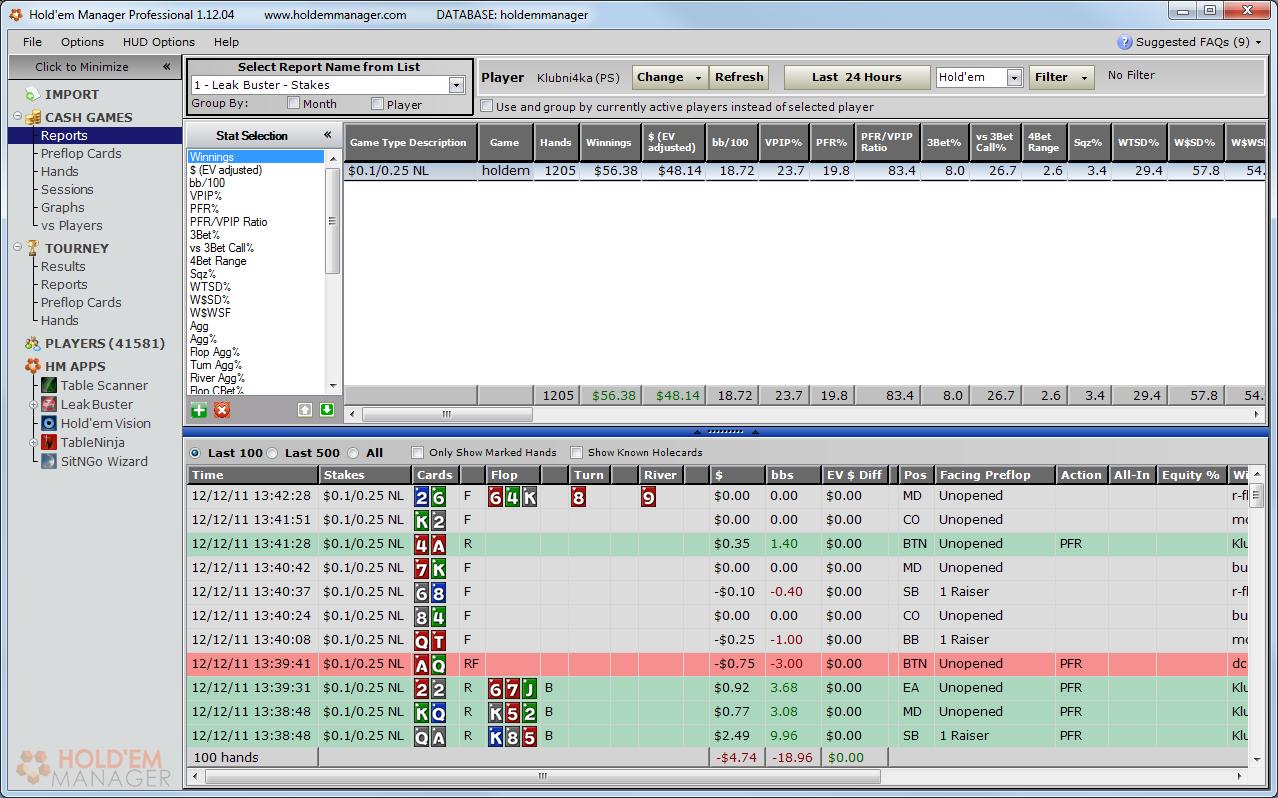The height and width of the screenshot is (798, 1278).
Task: Open the Hold'em game type dropdown
Action: (1013, 77)
